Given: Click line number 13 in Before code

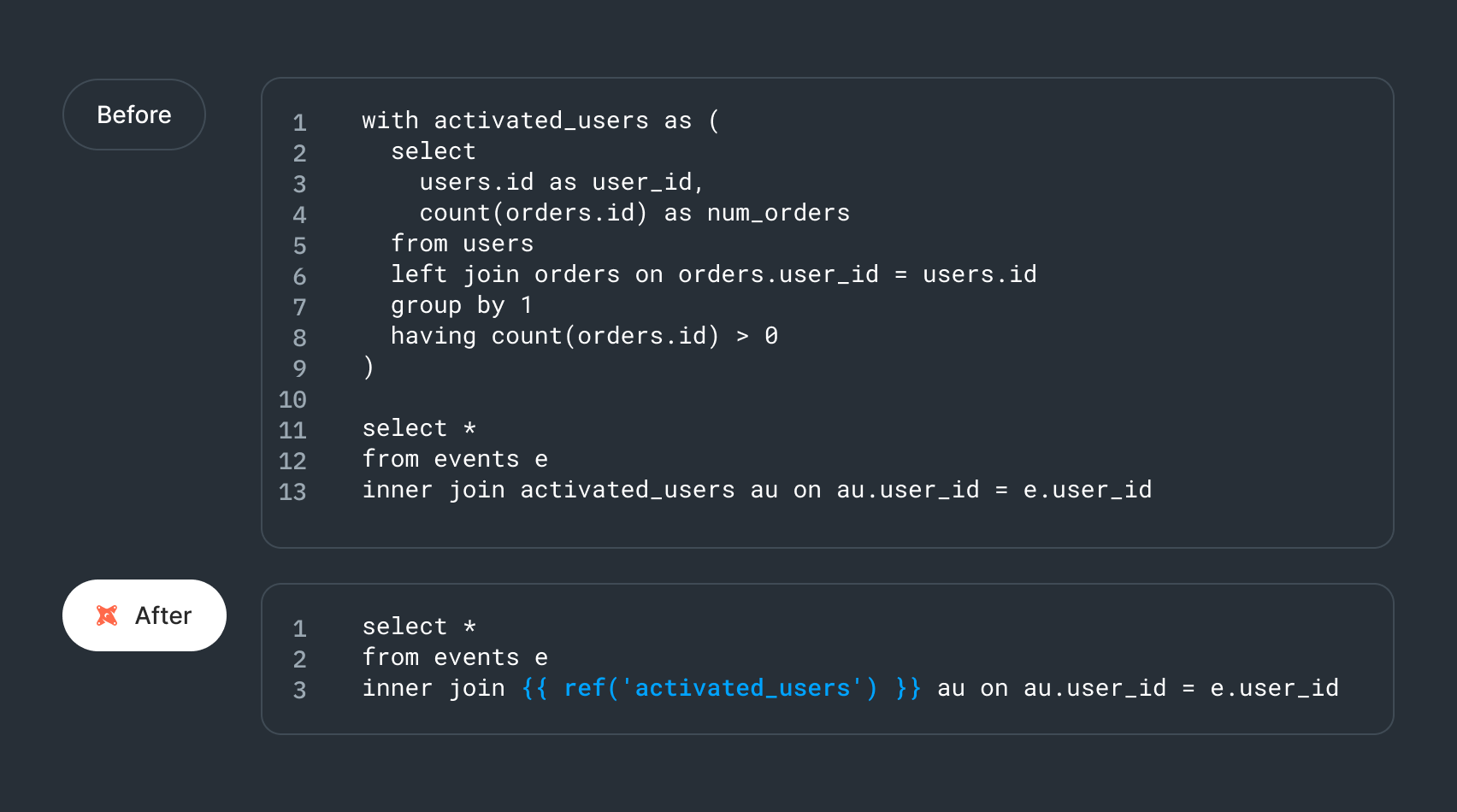Looking at the screenshot, I should point(292,491).
